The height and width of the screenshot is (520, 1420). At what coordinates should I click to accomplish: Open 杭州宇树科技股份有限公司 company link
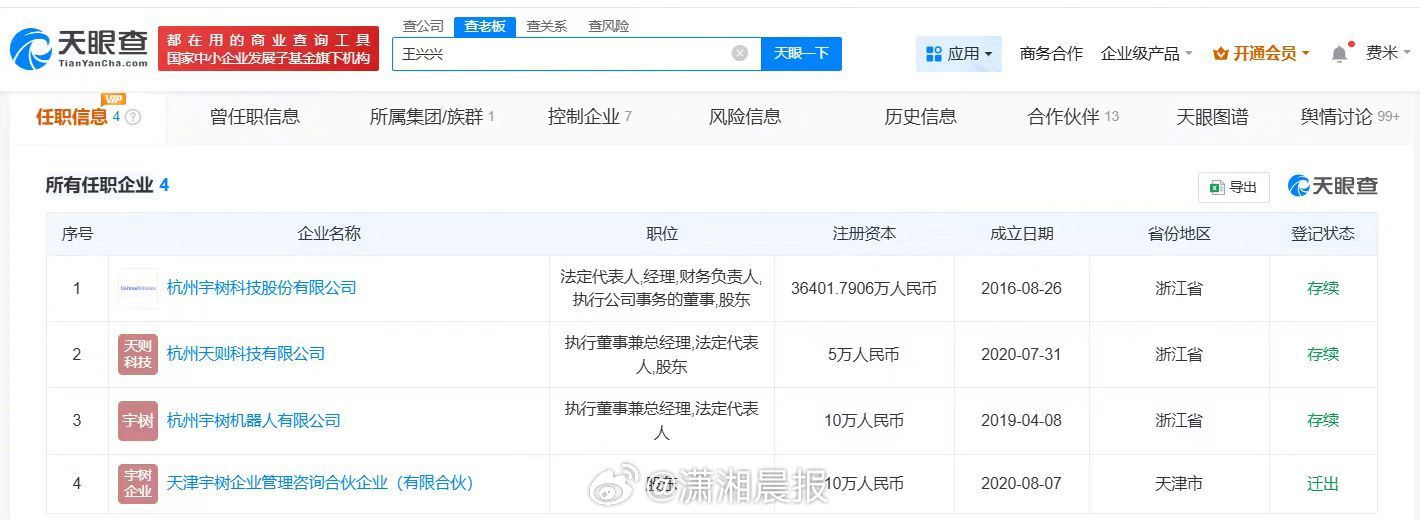262,288
